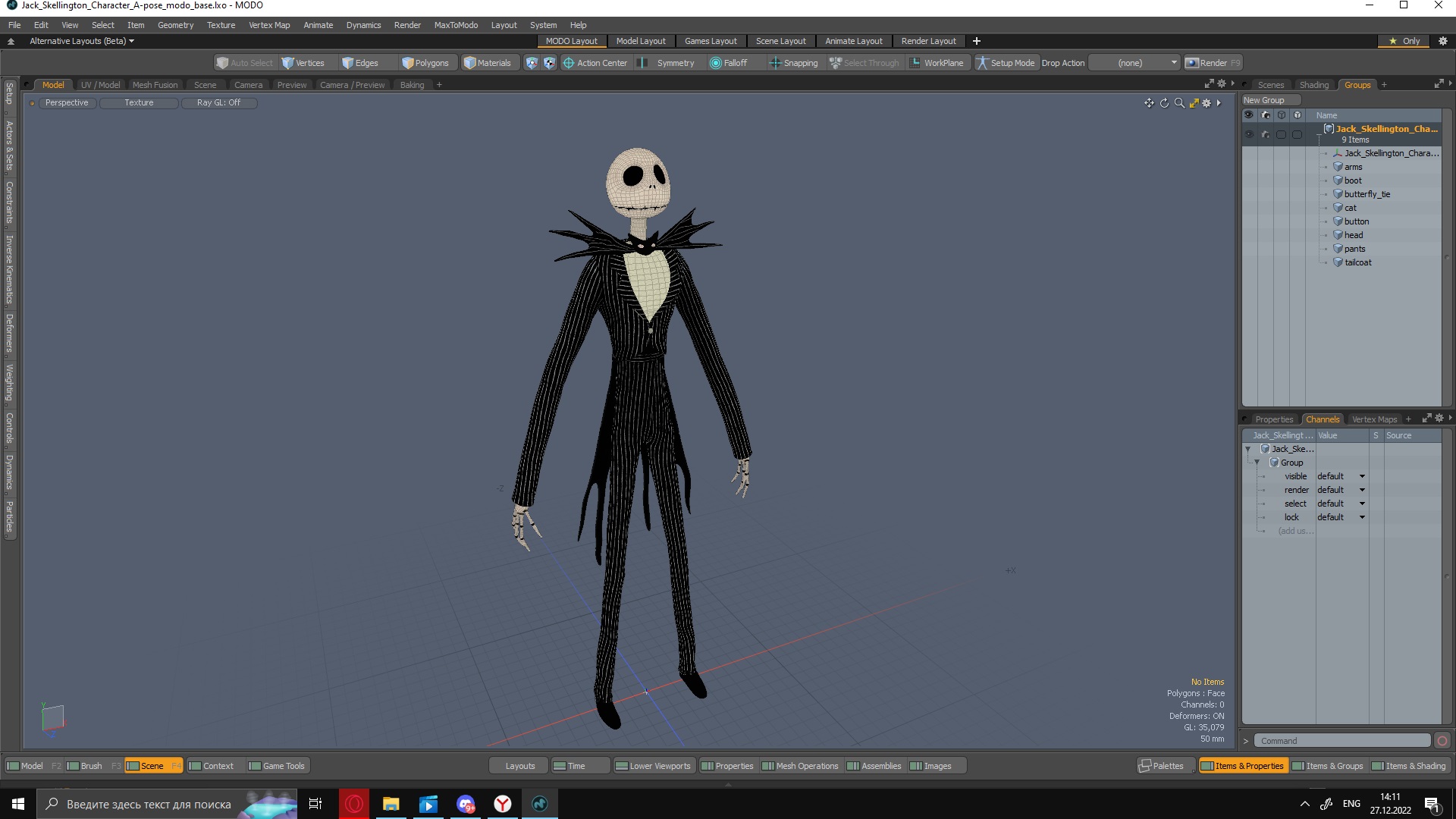
Task: Switch to the Shading tab
Action: (1313, 85)
